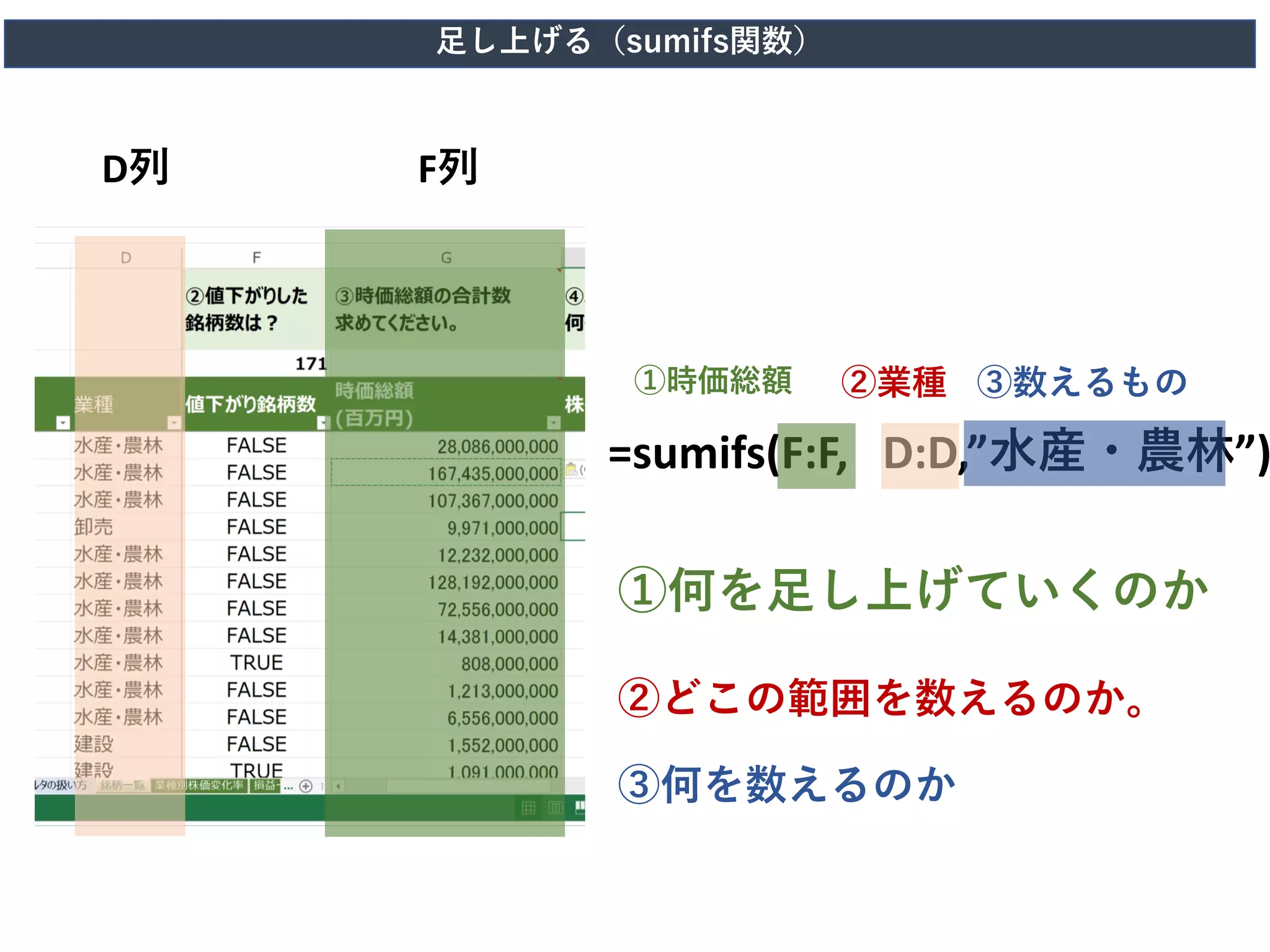The height and width of the screenshot is (952, 1270).
Task: Select the cell with 1,552,000,000
Action: [445, 745]
